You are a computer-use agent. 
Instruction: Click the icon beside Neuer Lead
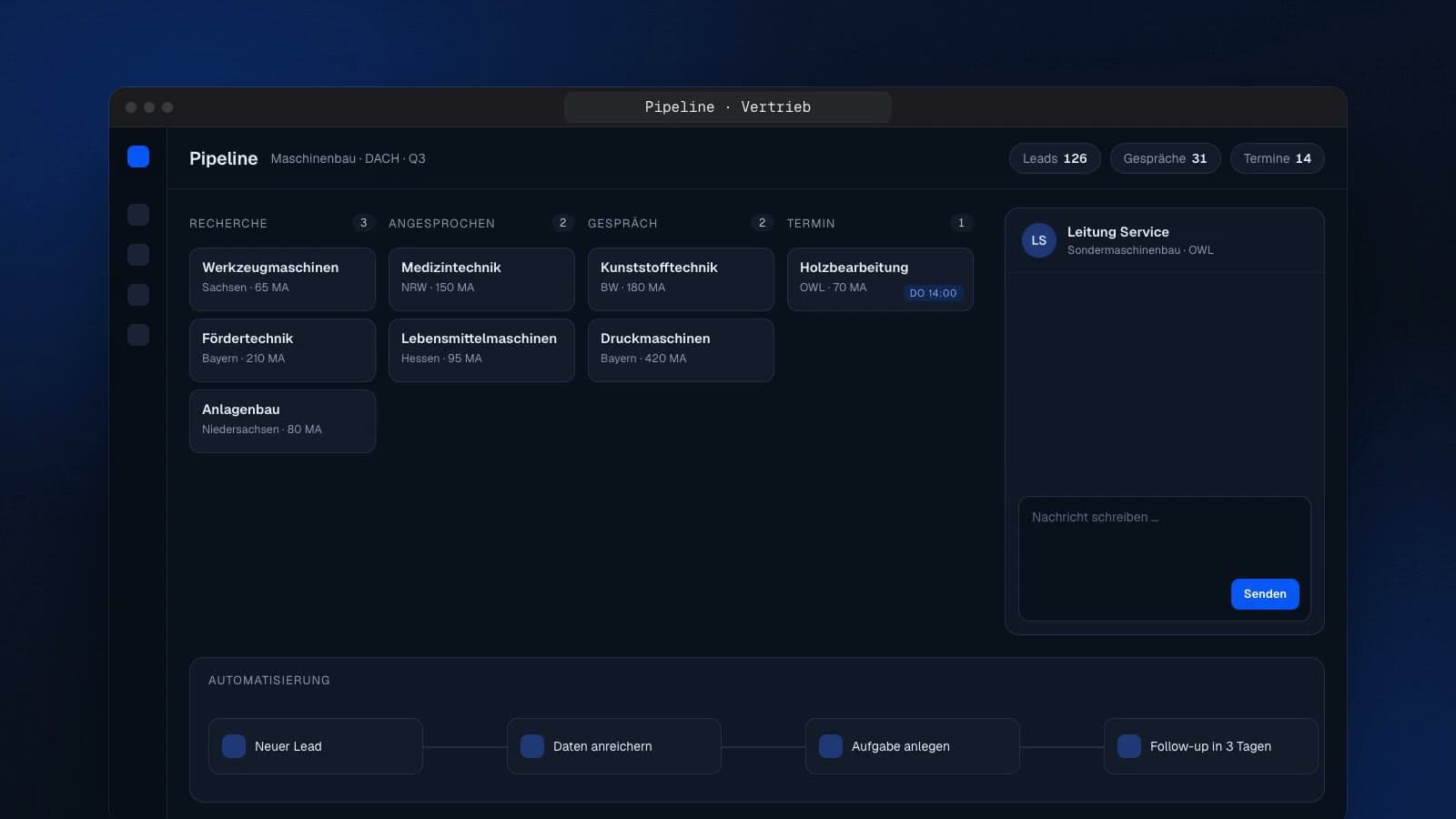234,746
